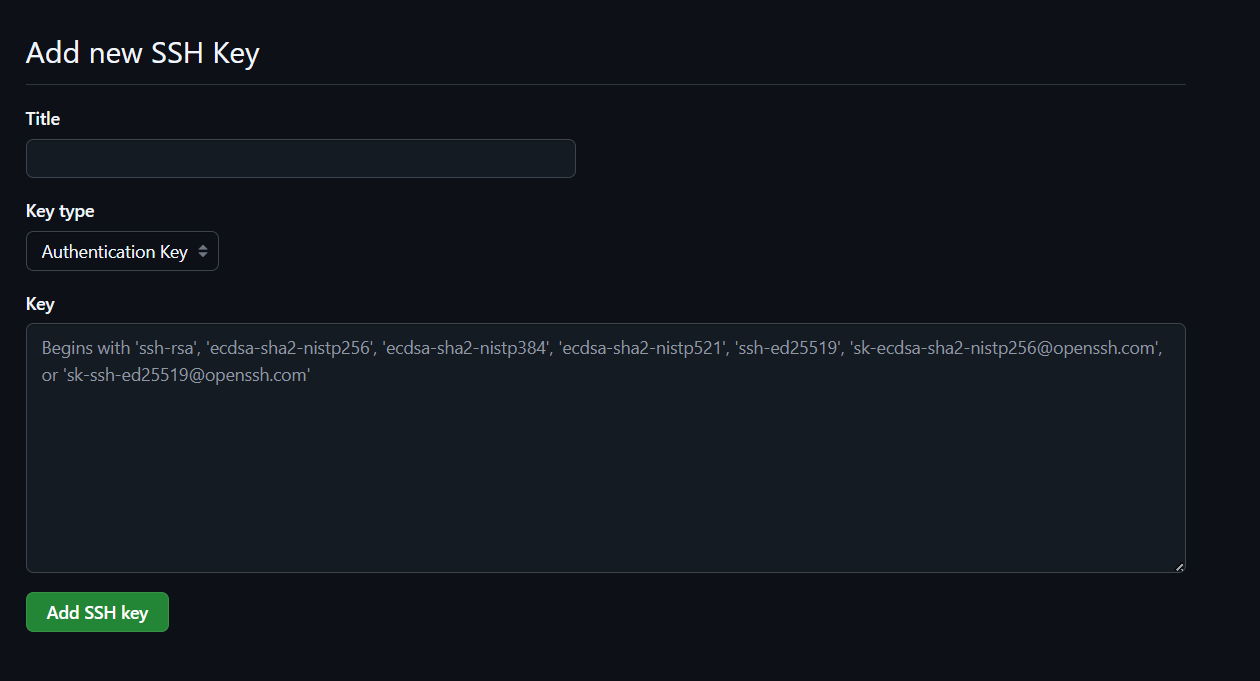Screen dimensions: 1260x681
Task: Click the divider line under the heading
Action: (x=605, y=85)
